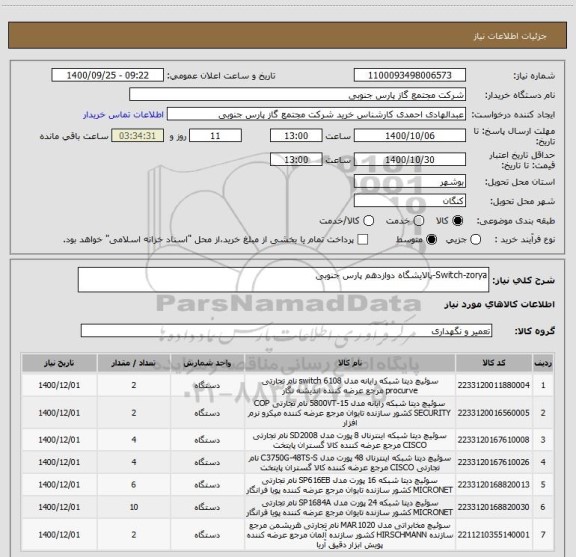Viewport: 576px width, 557px height.
Task: Click product code 2233120167610008
Action: 494,440
